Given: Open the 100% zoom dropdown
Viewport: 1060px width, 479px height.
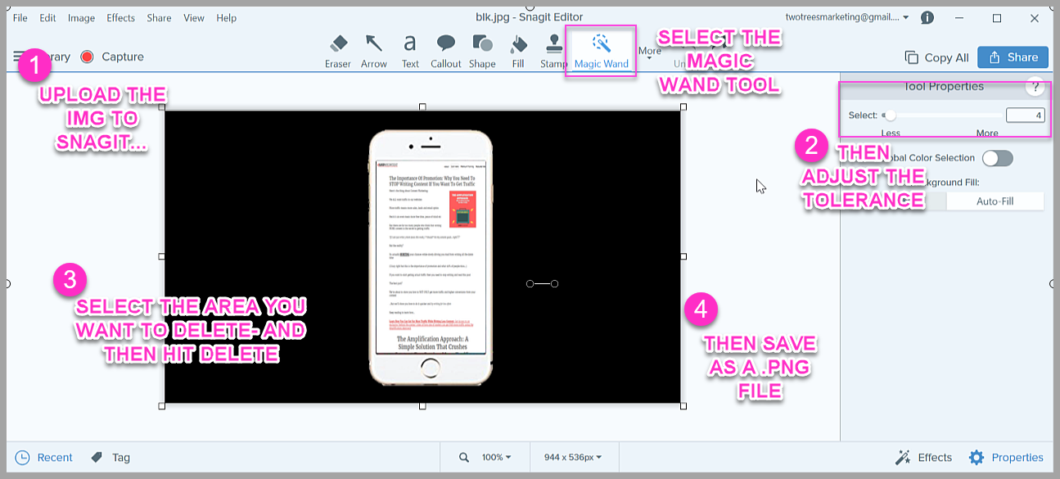Looking at the screenshot, I should (496, 457).
